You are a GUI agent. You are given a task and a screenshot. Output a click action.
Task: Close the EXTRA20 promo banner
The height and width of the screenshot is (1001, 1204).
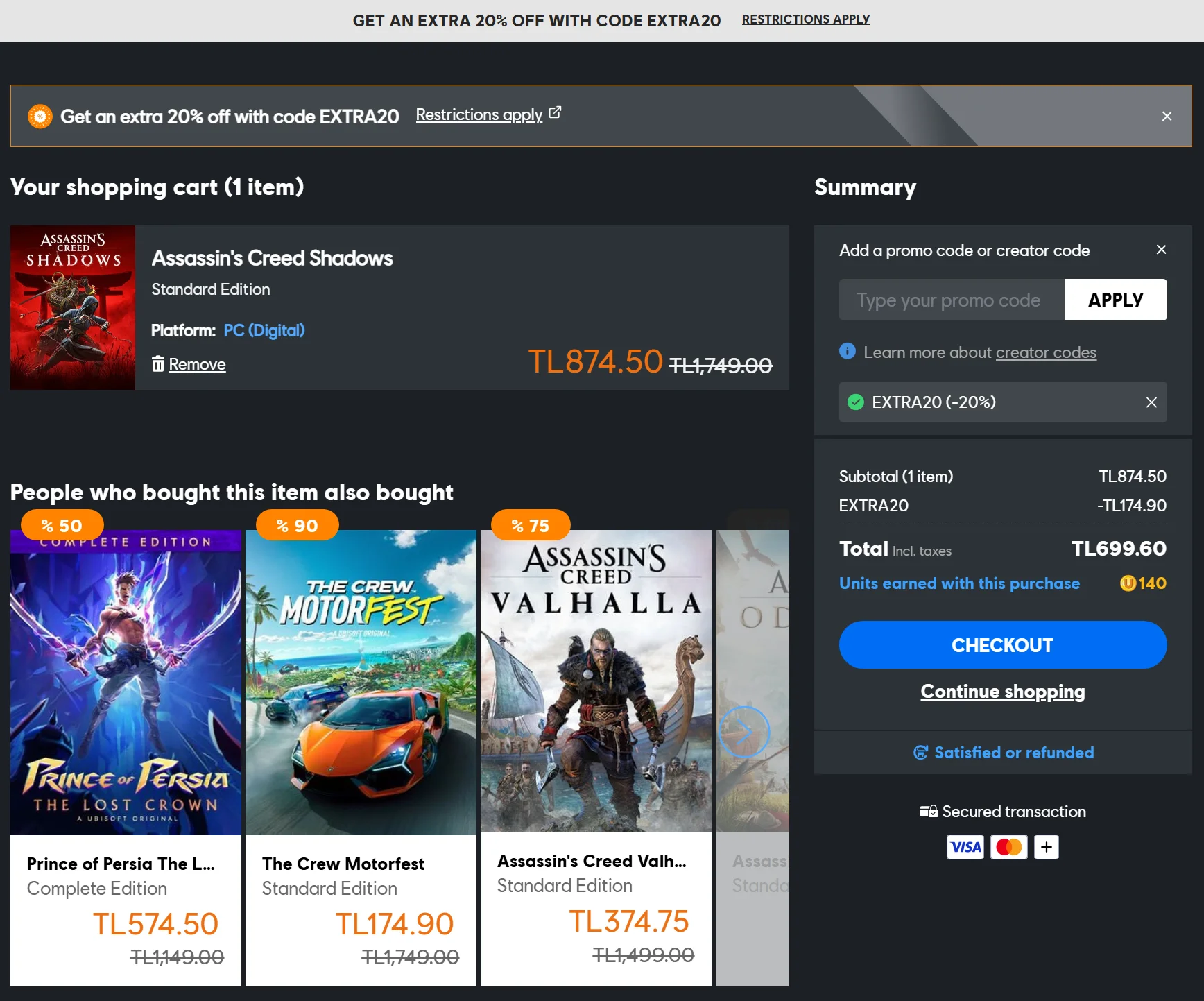[1167, 117]
